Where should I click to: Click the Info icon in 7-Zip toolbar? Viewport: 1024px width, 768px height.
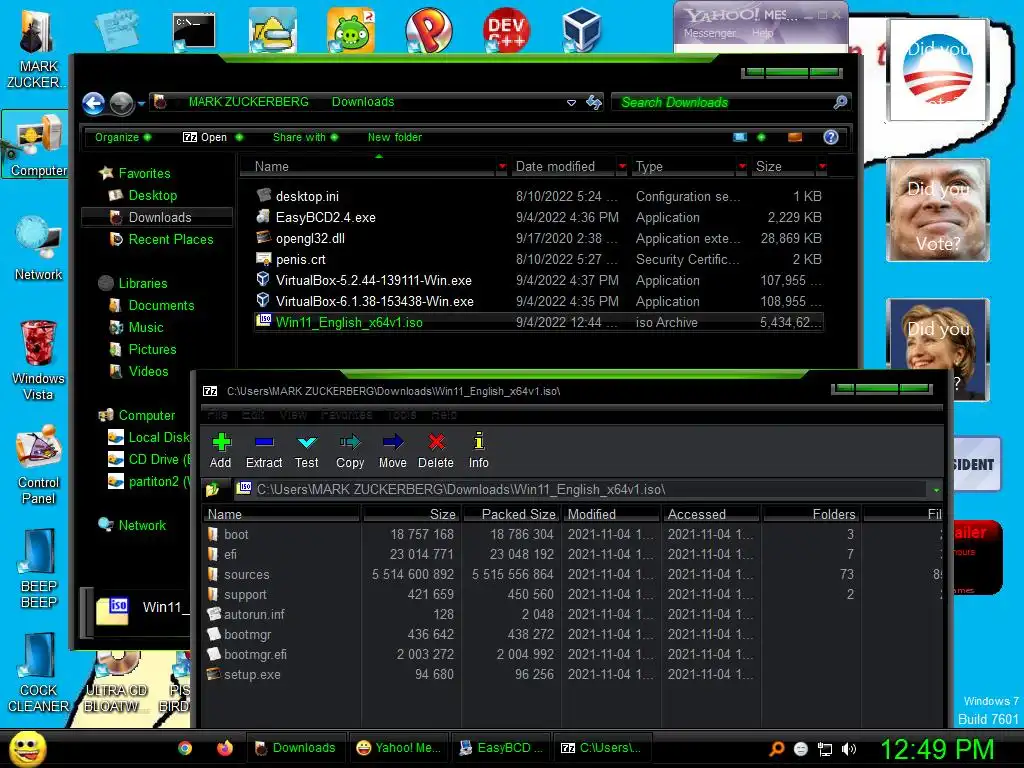pyautogui.click(x=479, y=441)
